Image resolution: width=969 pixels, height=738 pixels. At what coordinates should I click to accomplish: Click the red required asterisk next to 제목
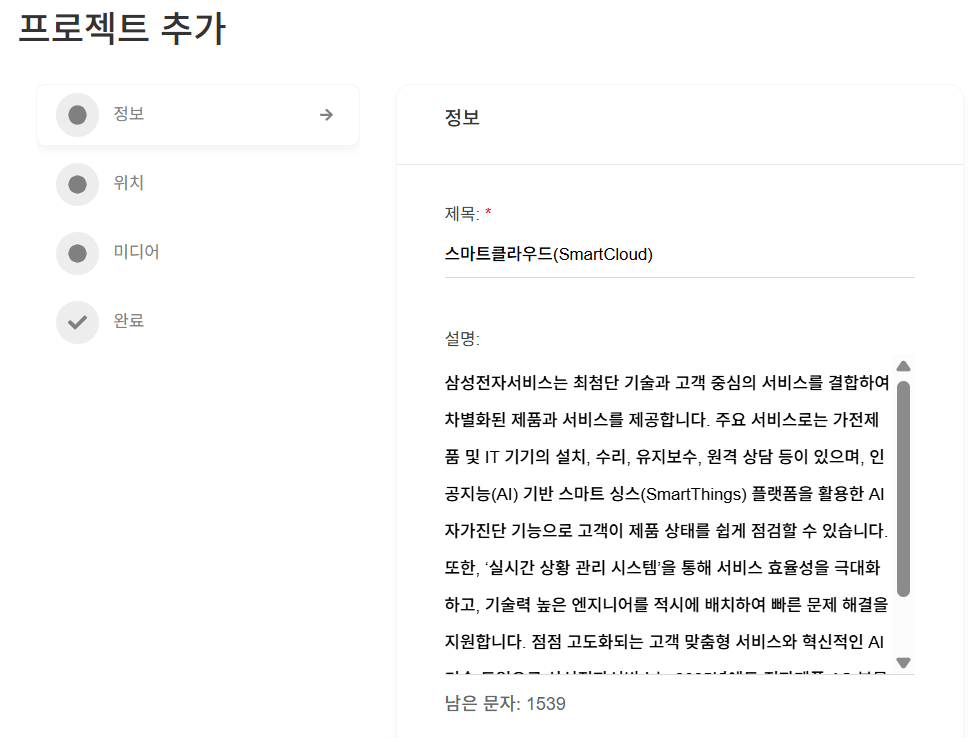point(488,212)
